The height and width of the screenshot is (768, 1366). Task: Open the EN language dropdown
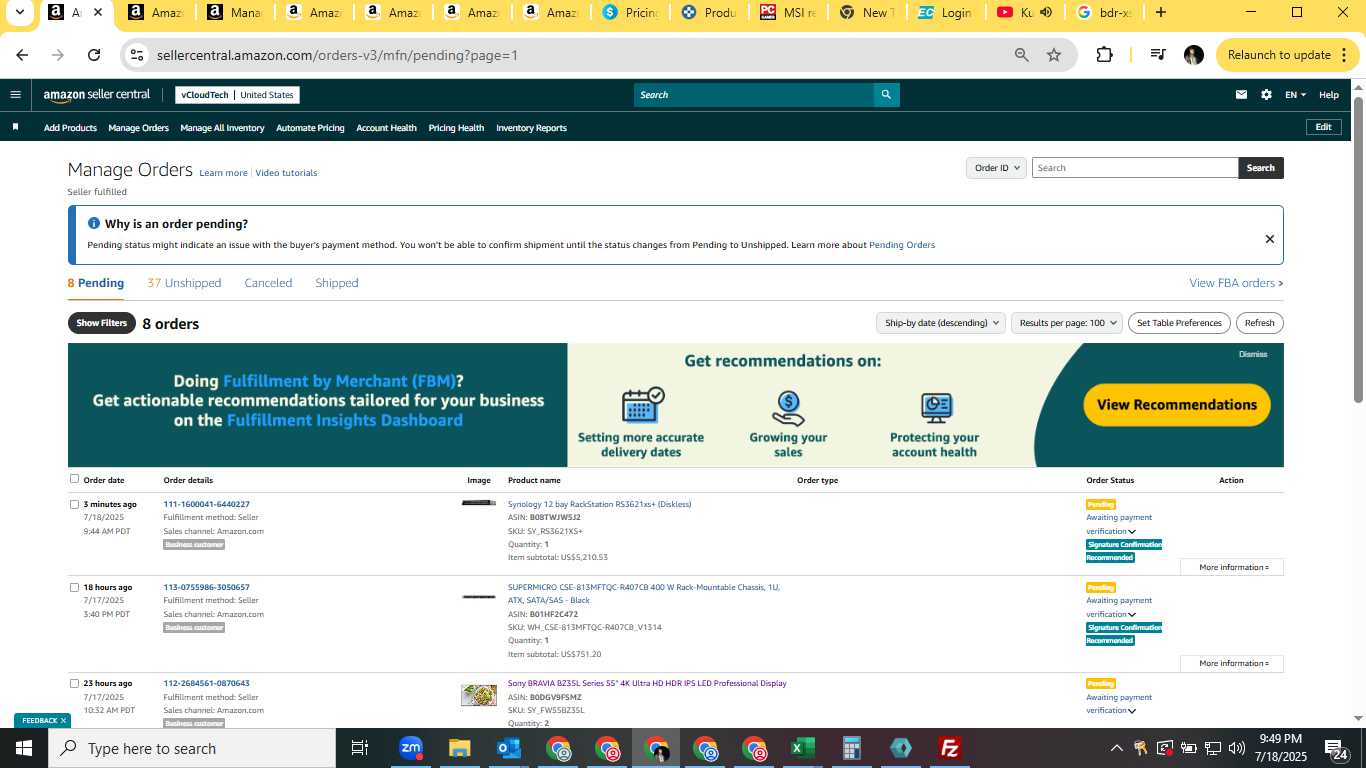tap(1295, 95)
